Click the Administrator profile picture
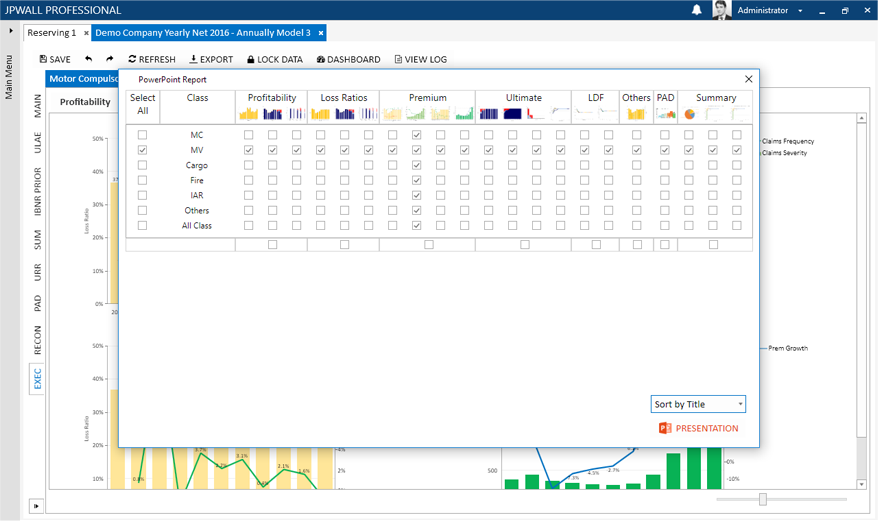Viewport: 878px width, 521px height. (x=722, y=10)
